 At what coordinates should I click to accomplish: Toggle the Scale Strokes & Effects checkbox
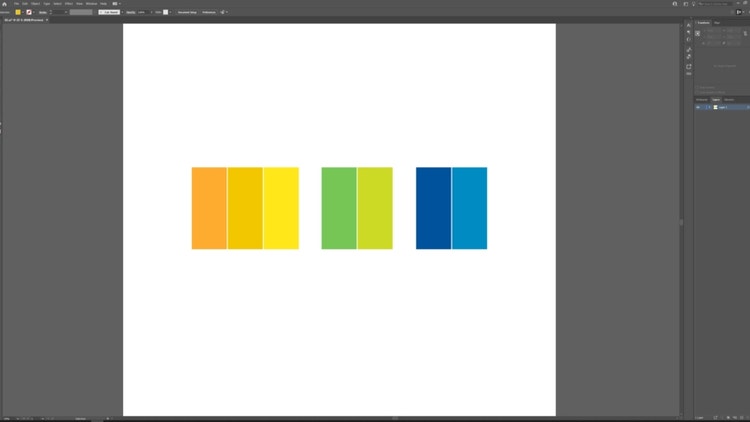tap(697, 92)
